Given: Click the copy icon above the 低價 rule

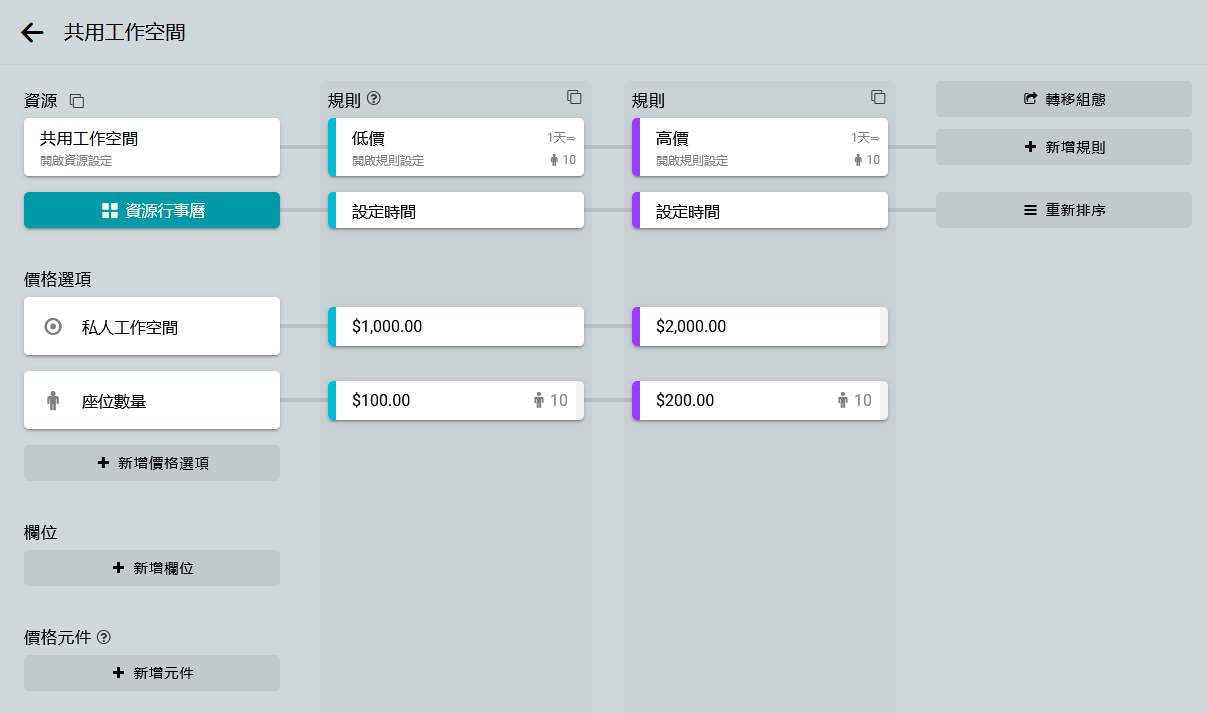Looking at the screenshot, I should click(574, 97).
